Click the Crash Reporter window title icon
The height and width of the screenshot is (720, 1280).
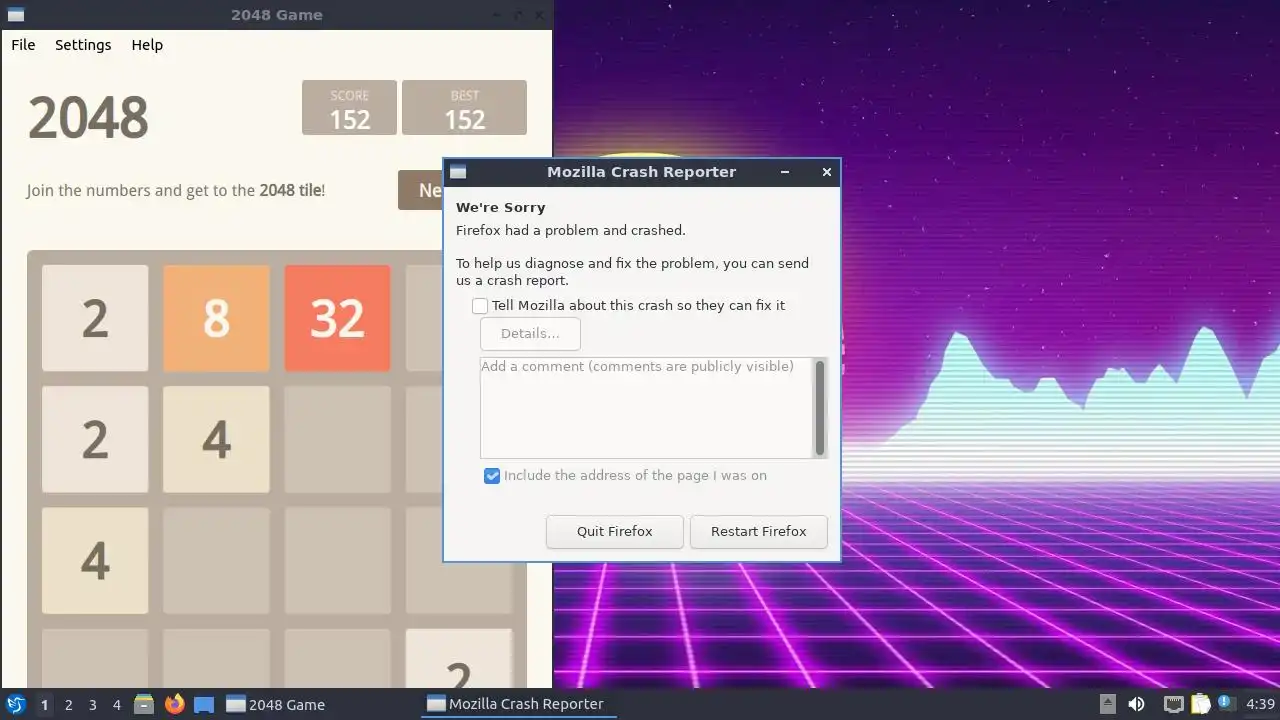click(x=458, y=172)
